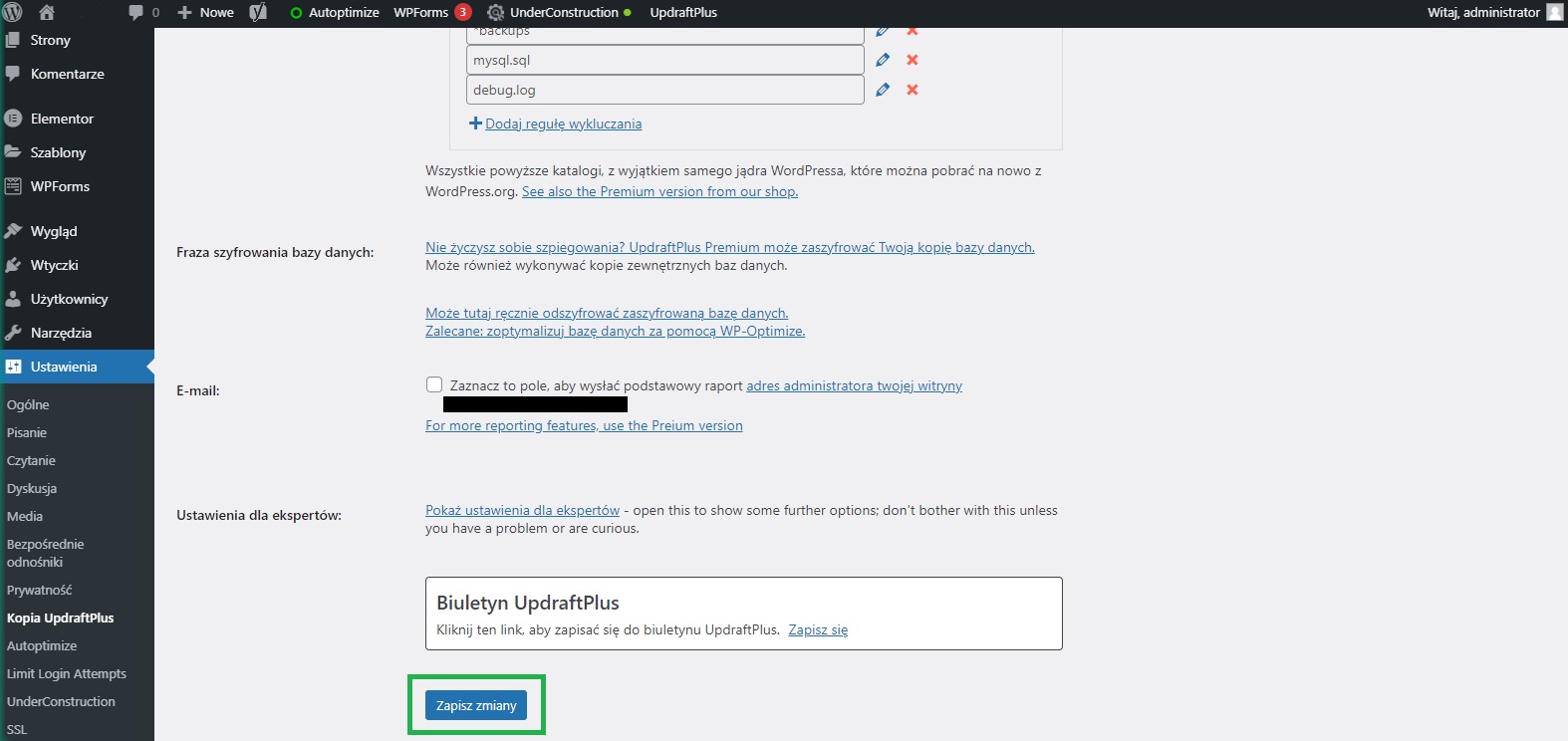Go to site via home icon
This screenshot has width=1568, height=741.
[46, 12]
